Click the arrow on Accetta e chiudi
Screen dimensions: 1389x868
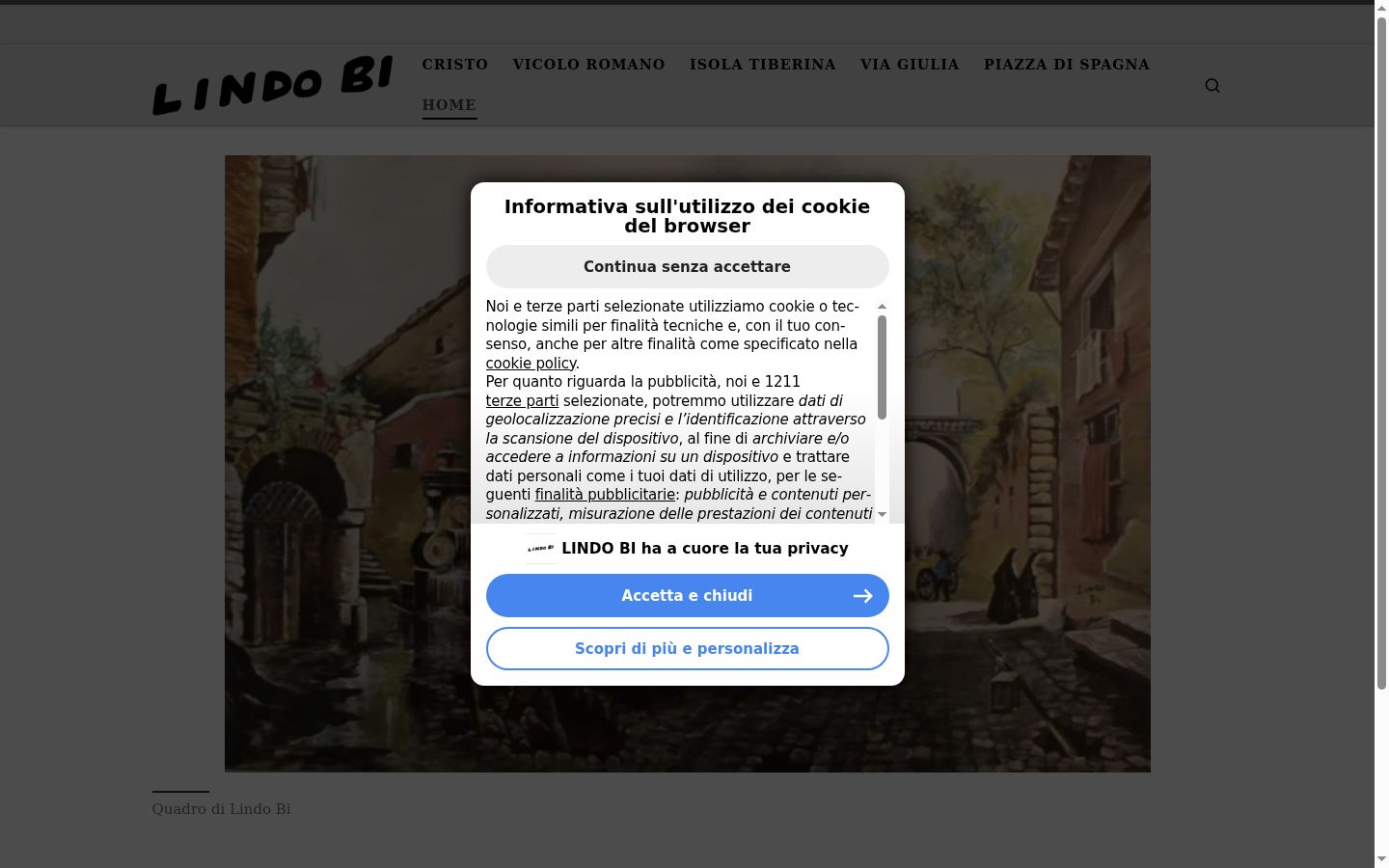pos(863,596)
